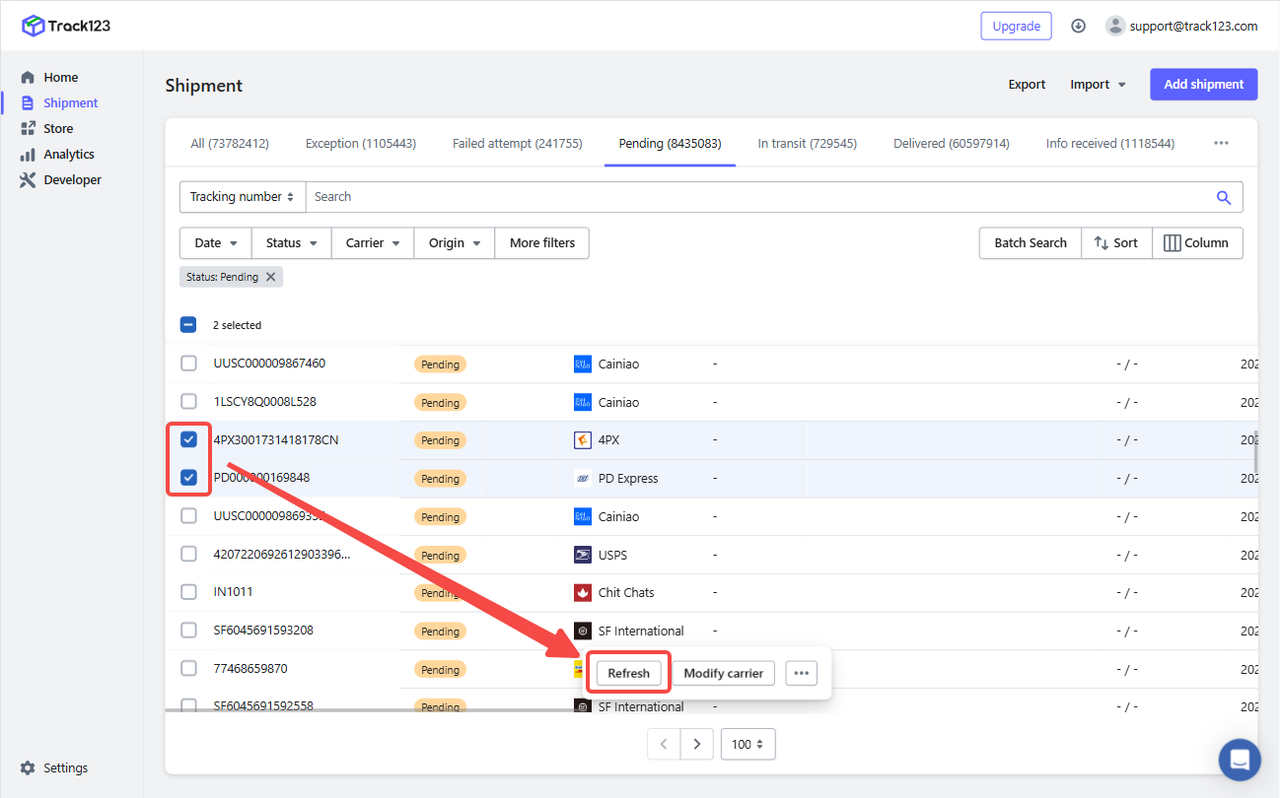Open the 100 per page dropdown
Image resolution: width=1280 pixels, height=798 pixels.
(748, 744)
